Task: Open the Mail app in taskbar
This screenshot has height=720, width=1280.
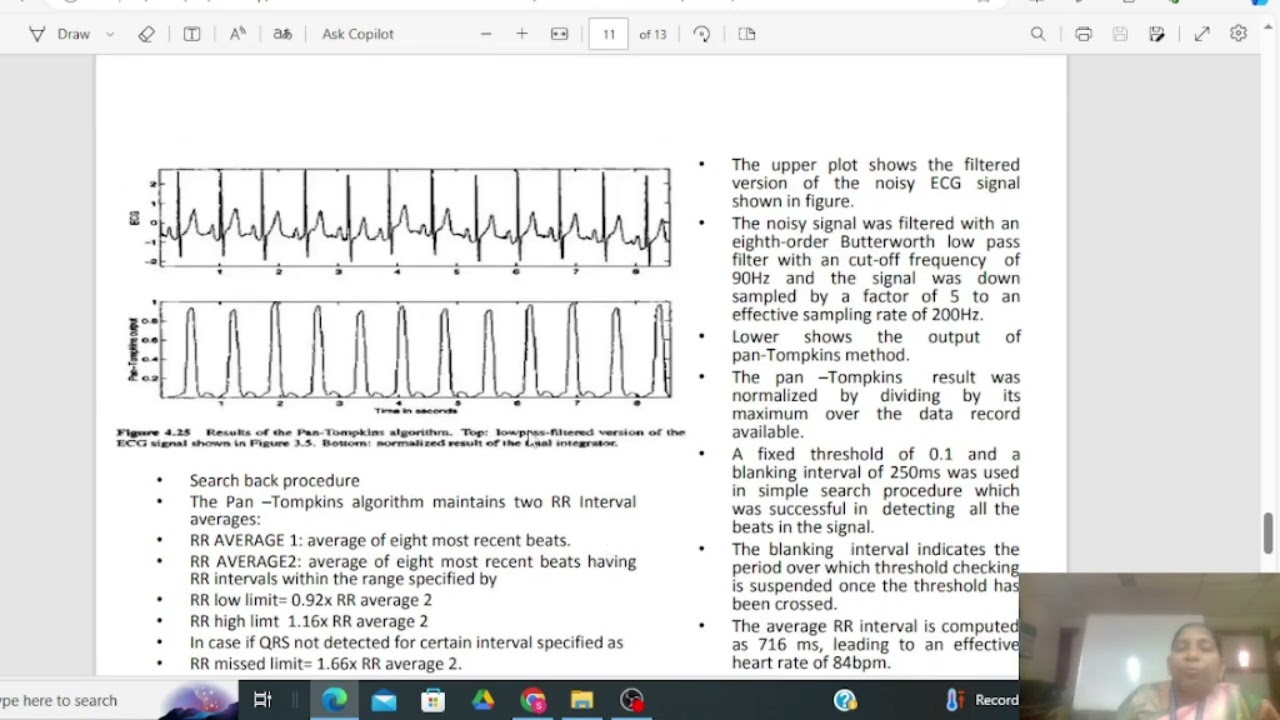Action: click(384, 700)
